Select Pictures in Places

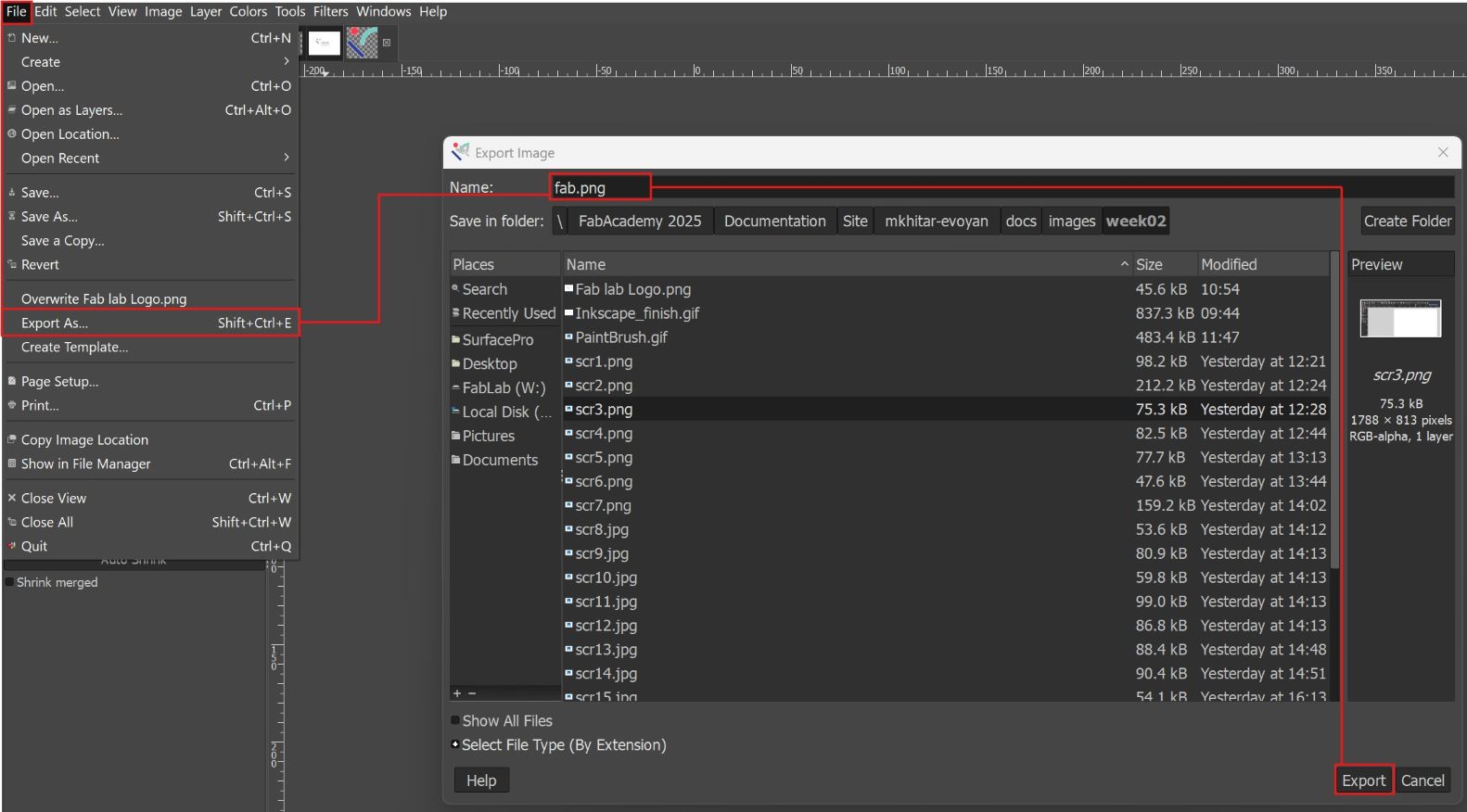(504, 436)
